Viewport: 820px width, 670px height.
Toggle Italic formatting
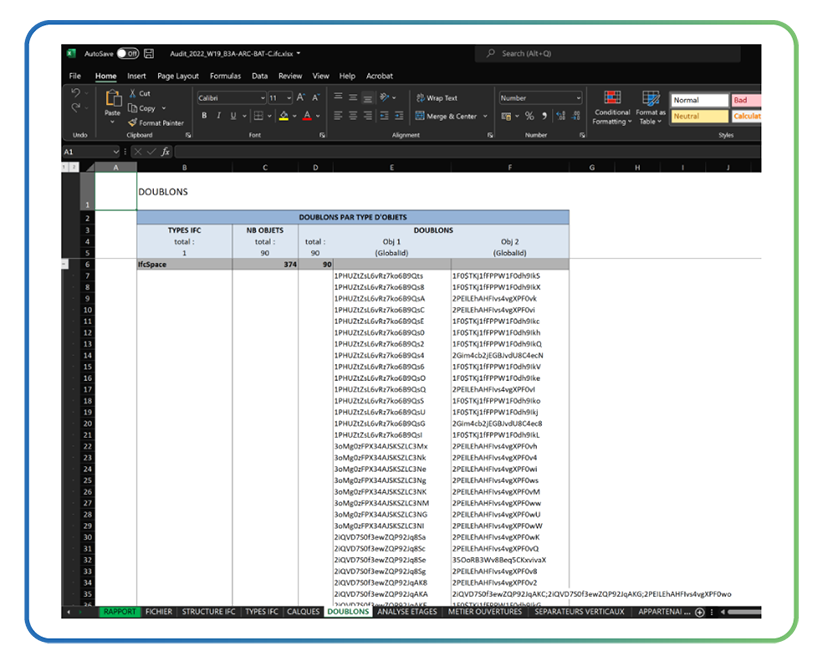coord(219,116)
